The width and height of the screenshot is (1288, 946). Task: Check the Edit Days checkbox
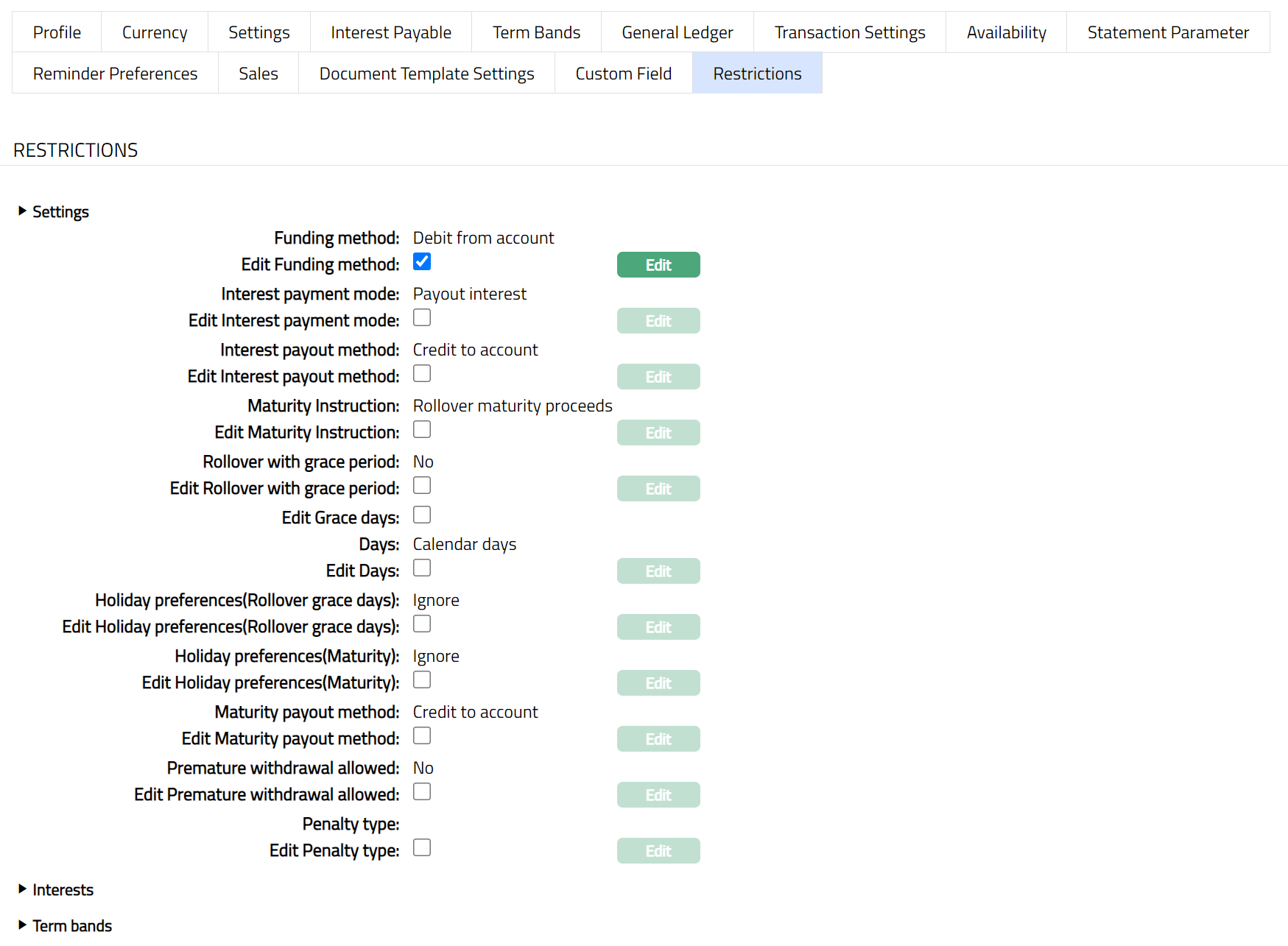pos(422,568)
